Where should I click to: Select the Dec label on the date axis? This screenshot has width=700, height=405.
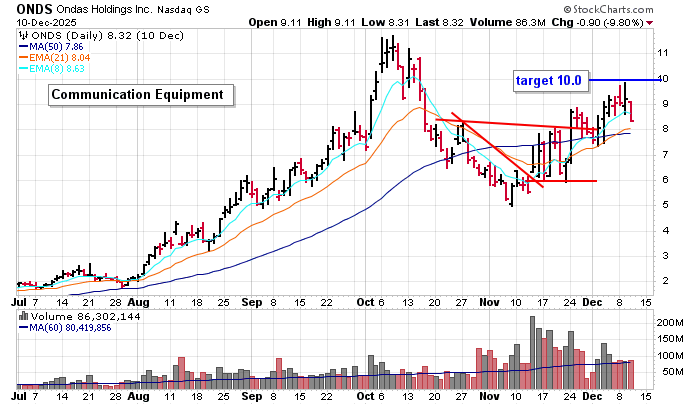pyautogui.click(x=594, y=300)
